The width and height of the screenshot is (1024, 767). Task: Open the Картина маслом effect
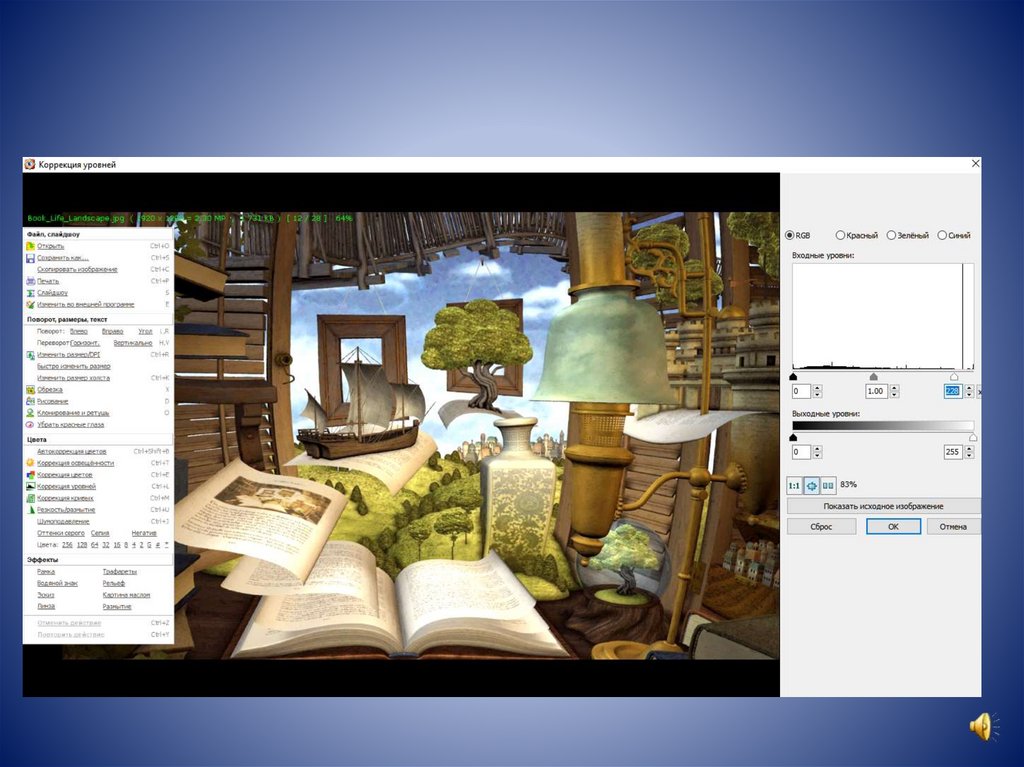coord(126,595)
